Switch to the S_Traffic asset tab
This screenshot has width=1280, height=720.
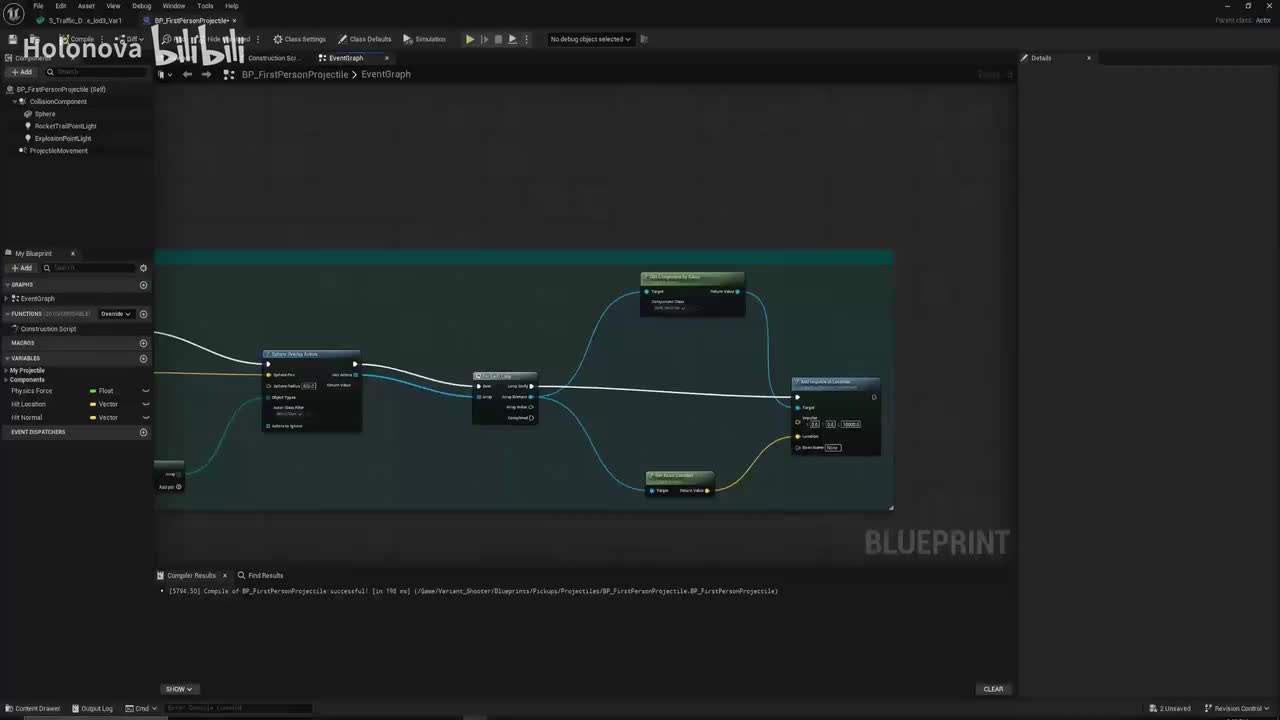pyautogui.click(x=85, y=20)
